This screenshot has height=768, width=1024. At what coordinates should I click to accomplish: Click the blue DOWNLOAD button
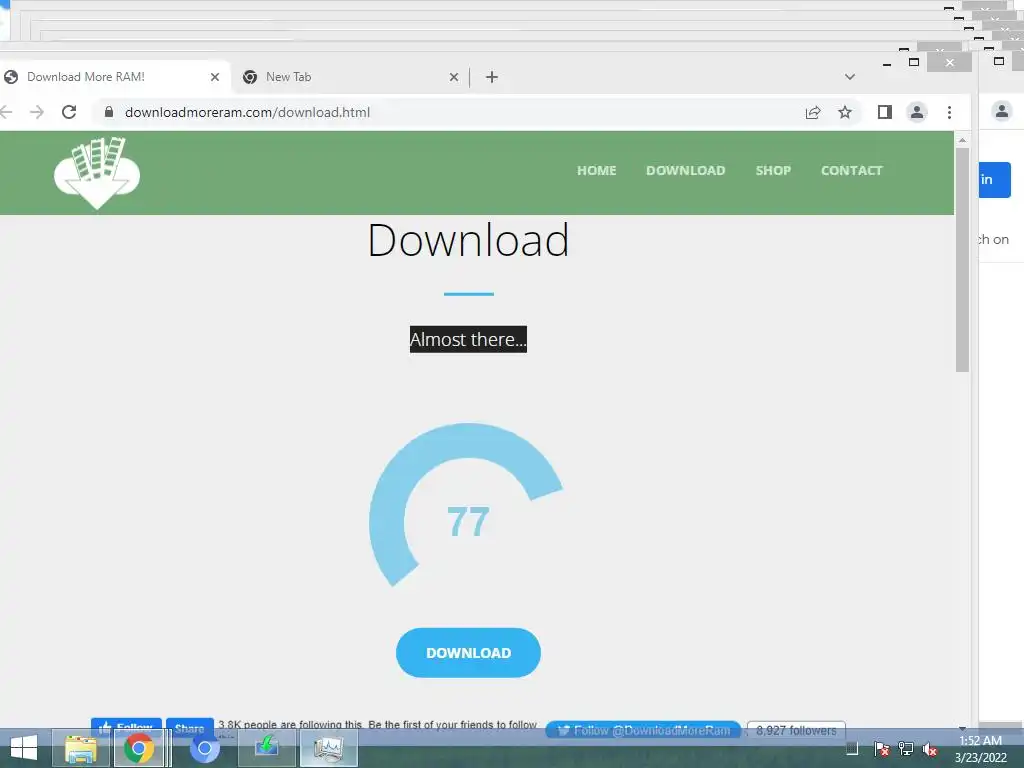click(x=468, y=652)
